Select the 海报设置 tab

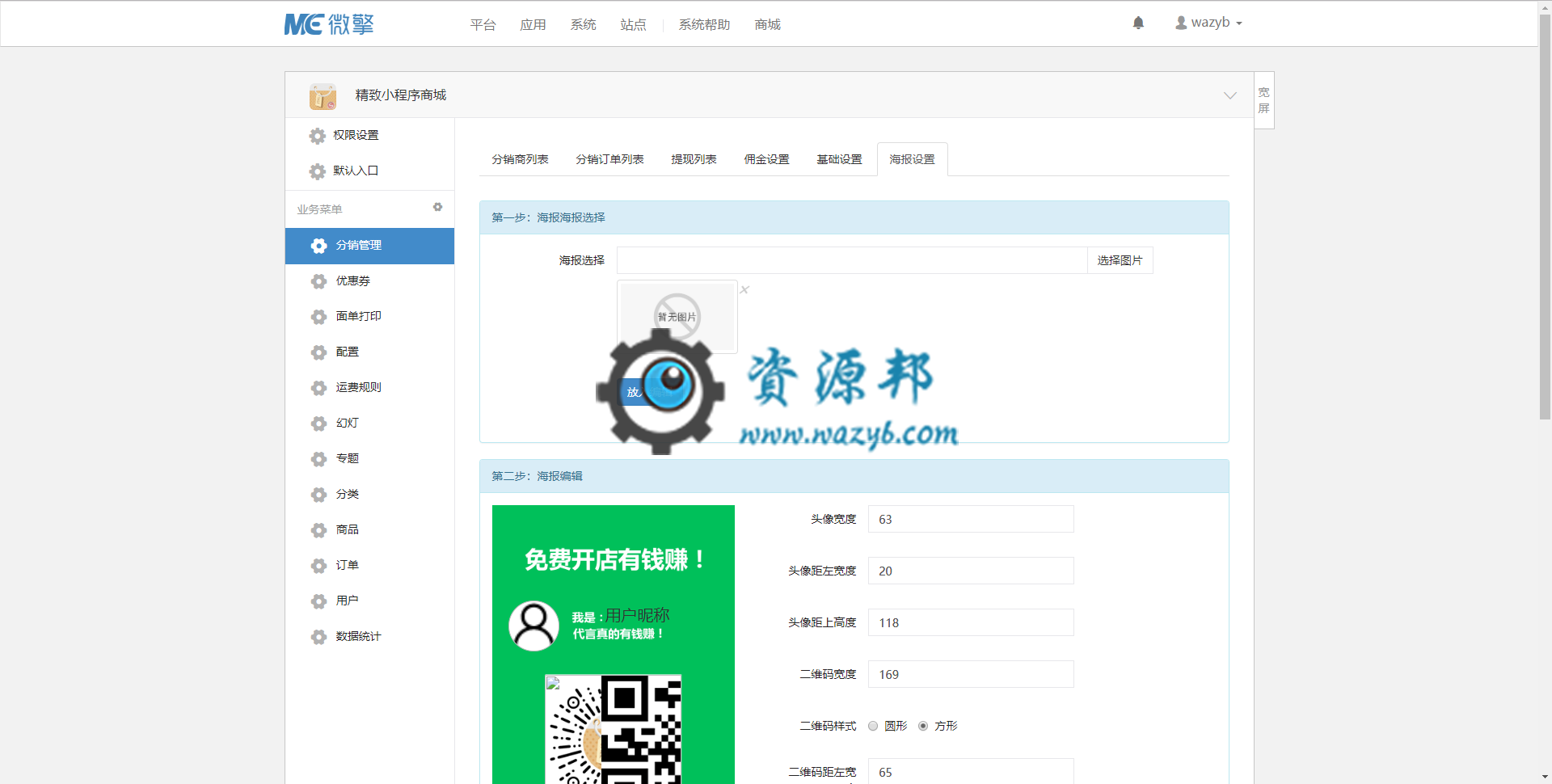click(912, 159)
